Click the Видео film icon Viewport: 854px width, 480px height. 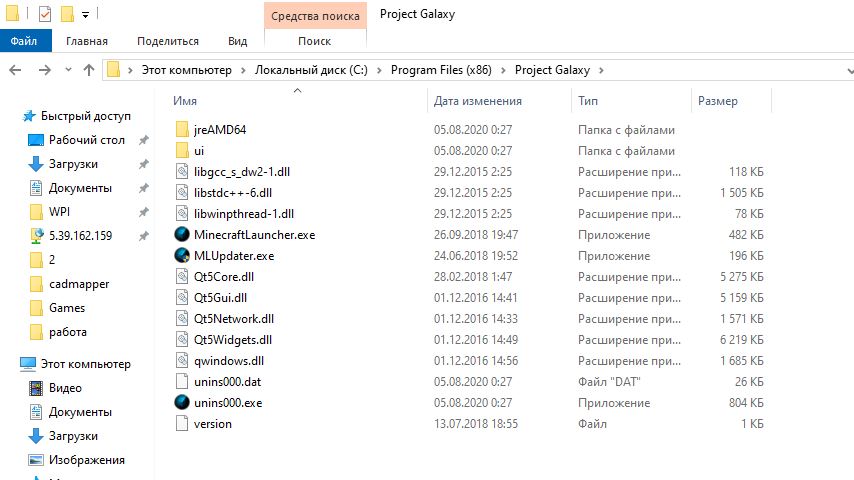(x=36, y=388)
